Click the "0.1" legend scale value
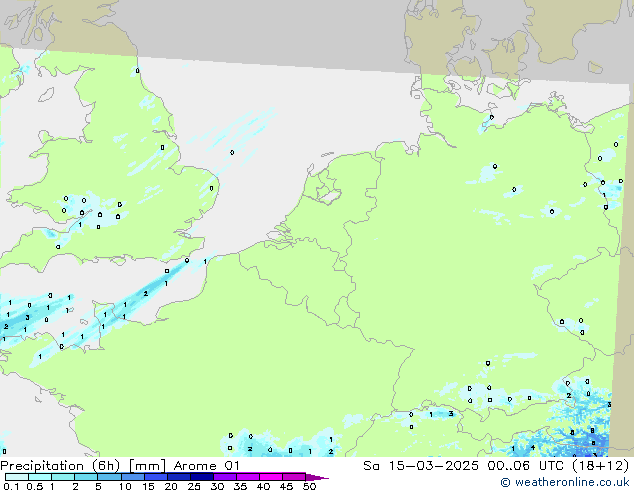 (11, 486)
